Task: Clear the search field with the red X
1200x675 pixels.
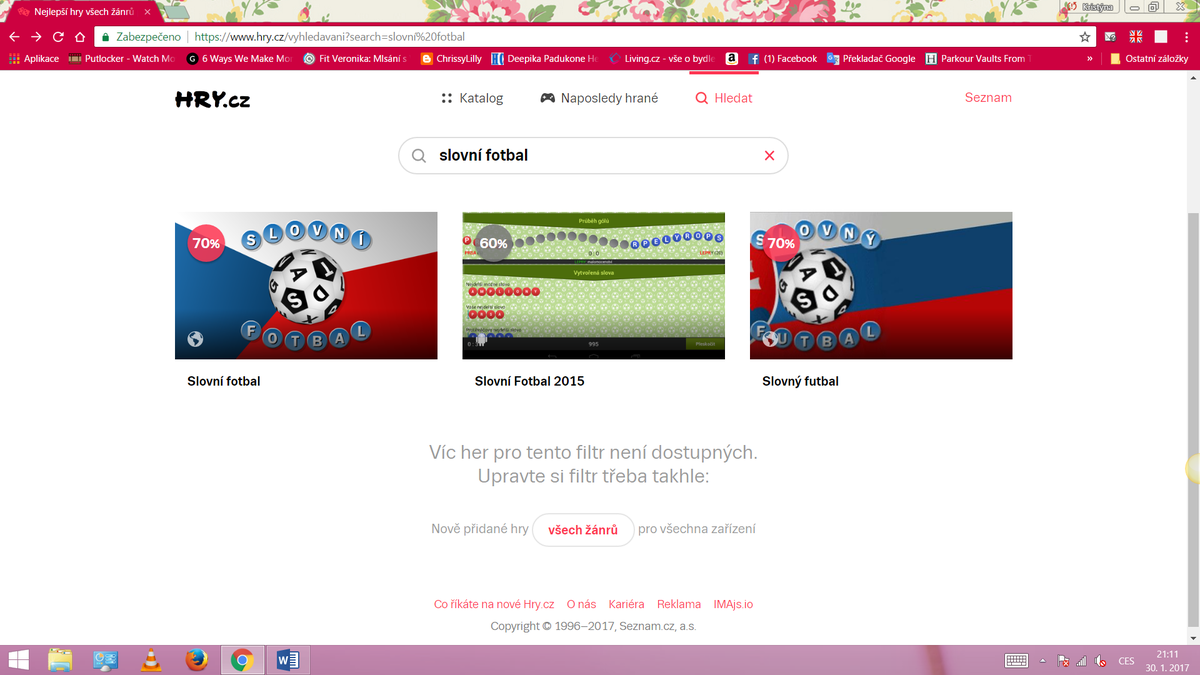Action: 769,156
